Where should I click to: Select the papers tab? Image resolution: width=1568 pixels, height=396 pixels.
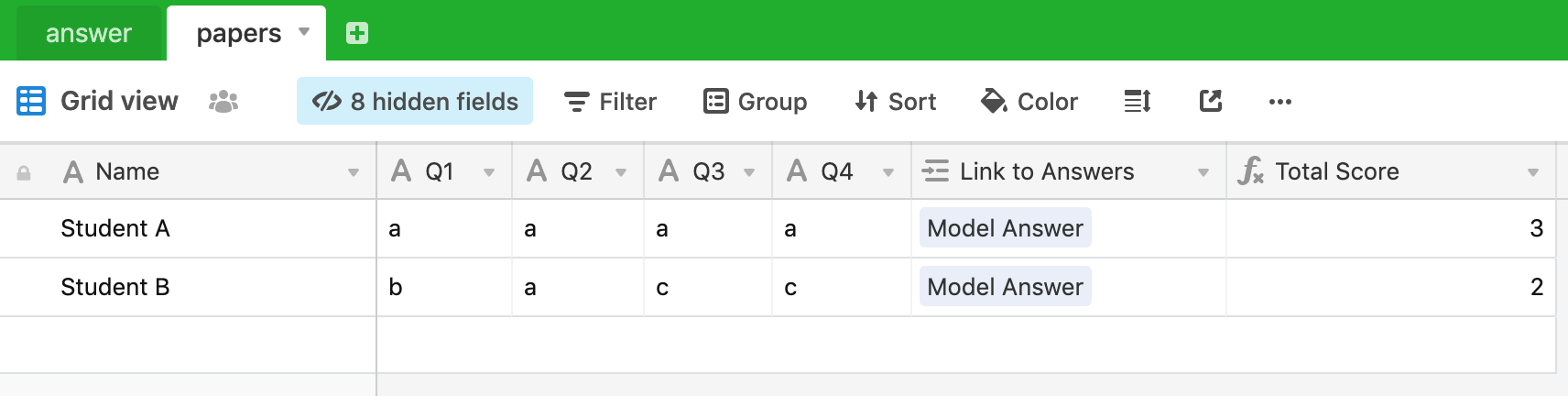(239, 34)
